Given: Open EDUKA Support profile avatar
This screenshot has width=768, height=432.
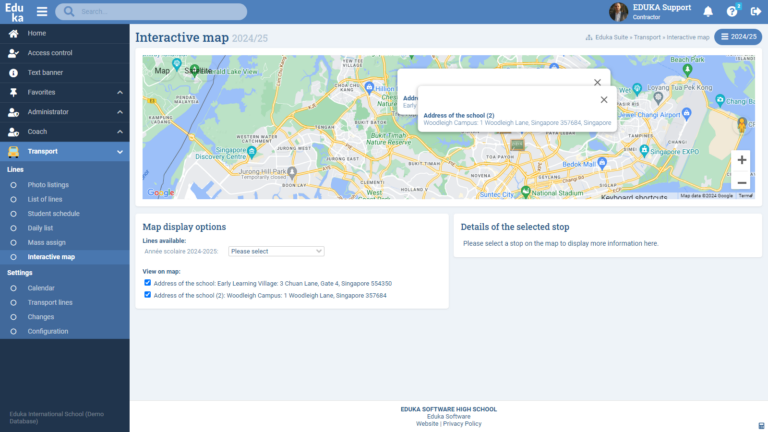Looking at the screenshot, I should click(618, 12).
